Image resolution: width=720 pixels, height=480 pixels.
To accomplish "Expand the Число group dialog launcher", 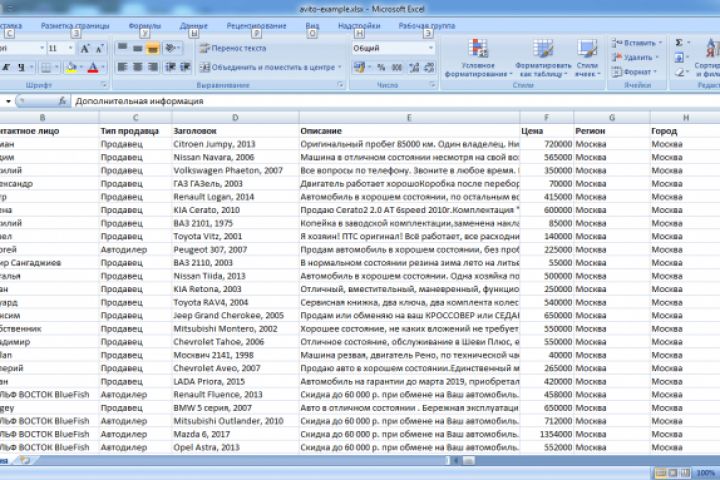I will coord(432,85).
